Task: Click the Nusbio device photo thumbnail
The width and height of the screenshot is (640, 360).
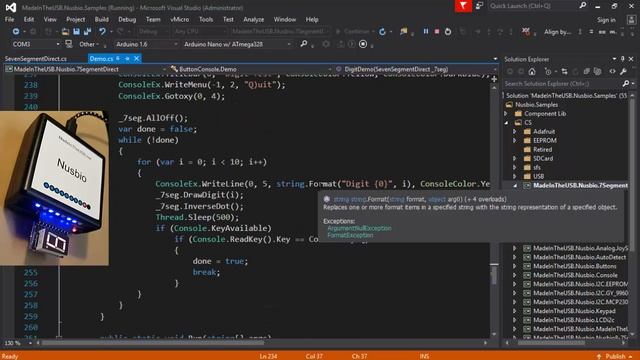Action: pyautogui.click(x=54, y=188)
